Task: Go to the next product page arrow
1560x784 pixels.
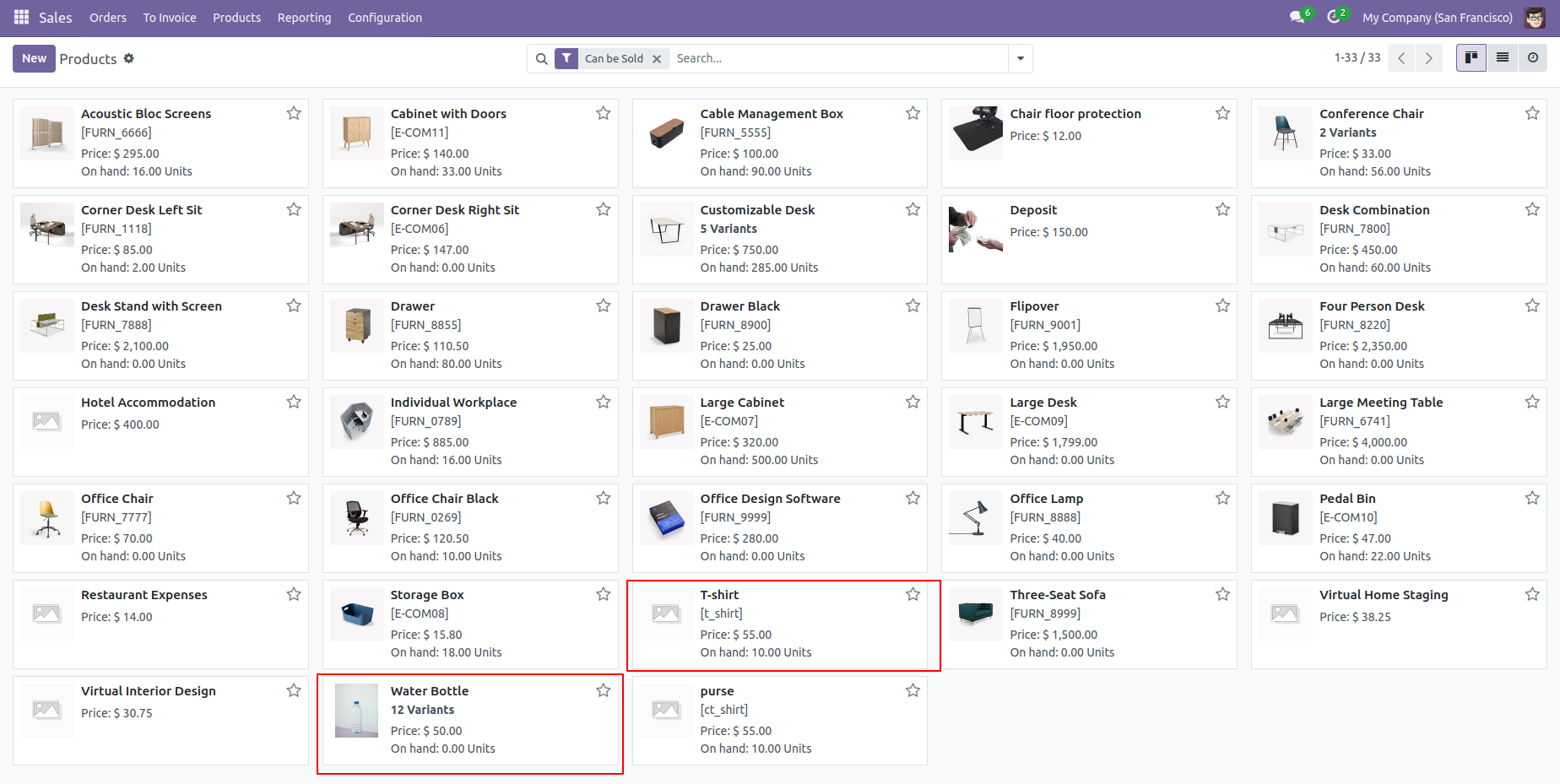Action: click(x=1429, y=58)
